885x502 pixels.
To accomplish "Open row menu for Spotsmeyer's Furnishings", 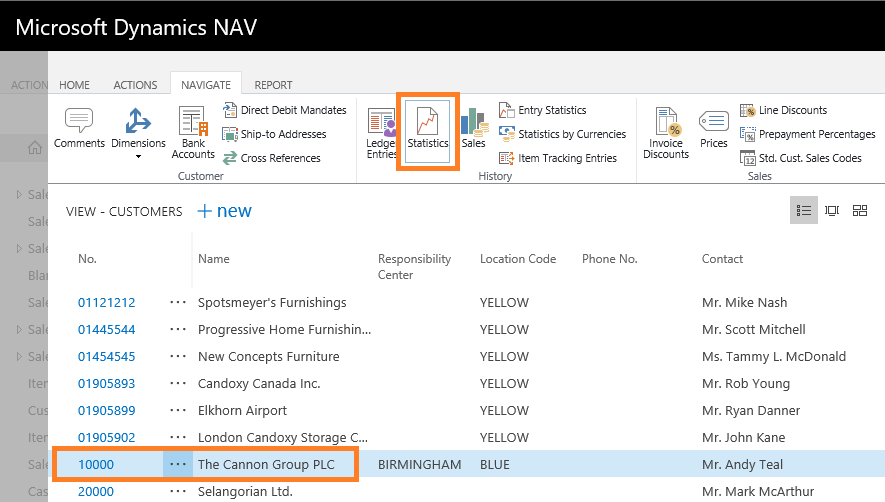I will pyautogui.click(x=178, y=303).
